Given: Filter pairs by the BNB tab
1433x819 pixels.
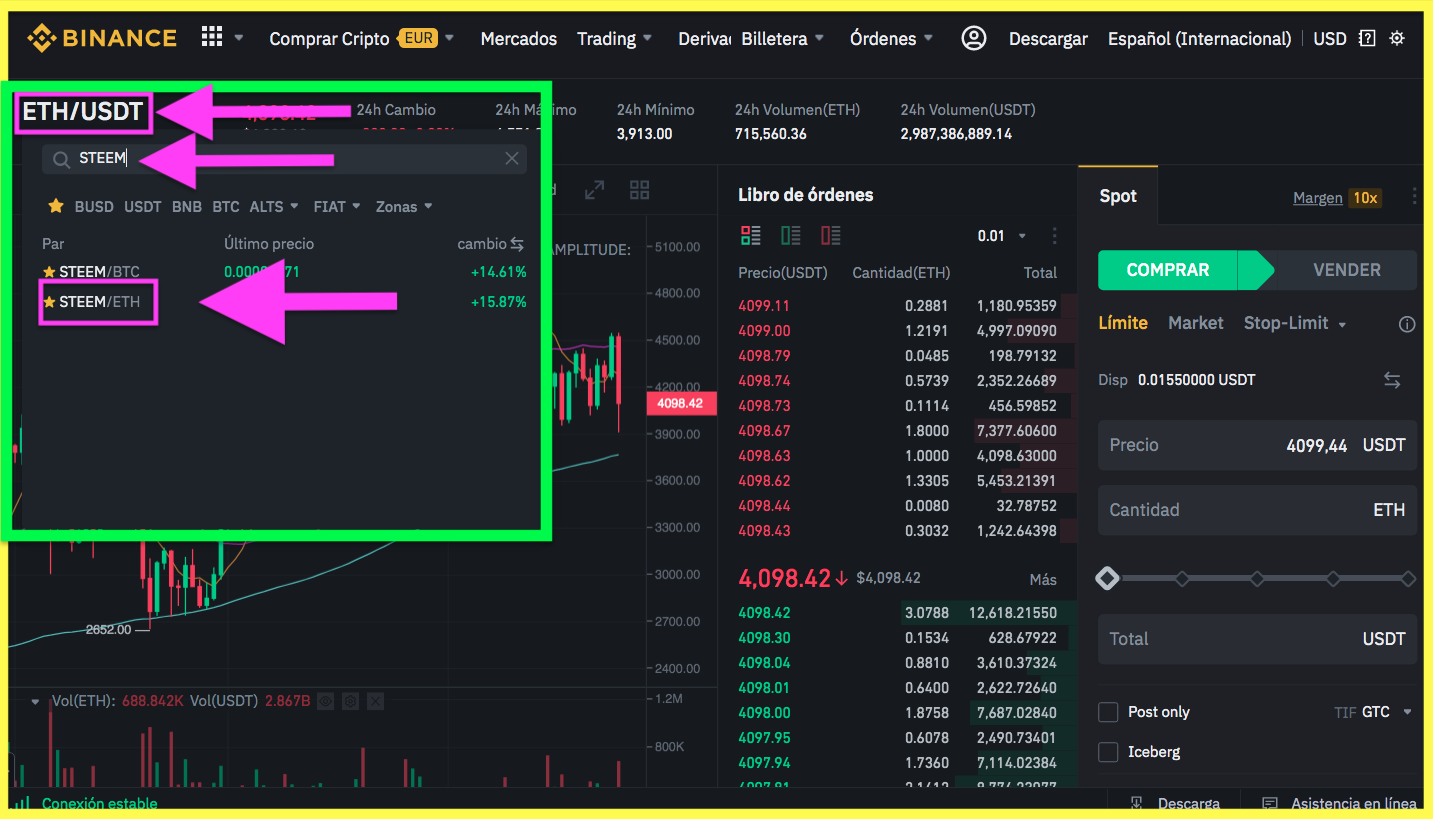Looking at the screenshot, I should pyautogui.click(x=187, y=206).
